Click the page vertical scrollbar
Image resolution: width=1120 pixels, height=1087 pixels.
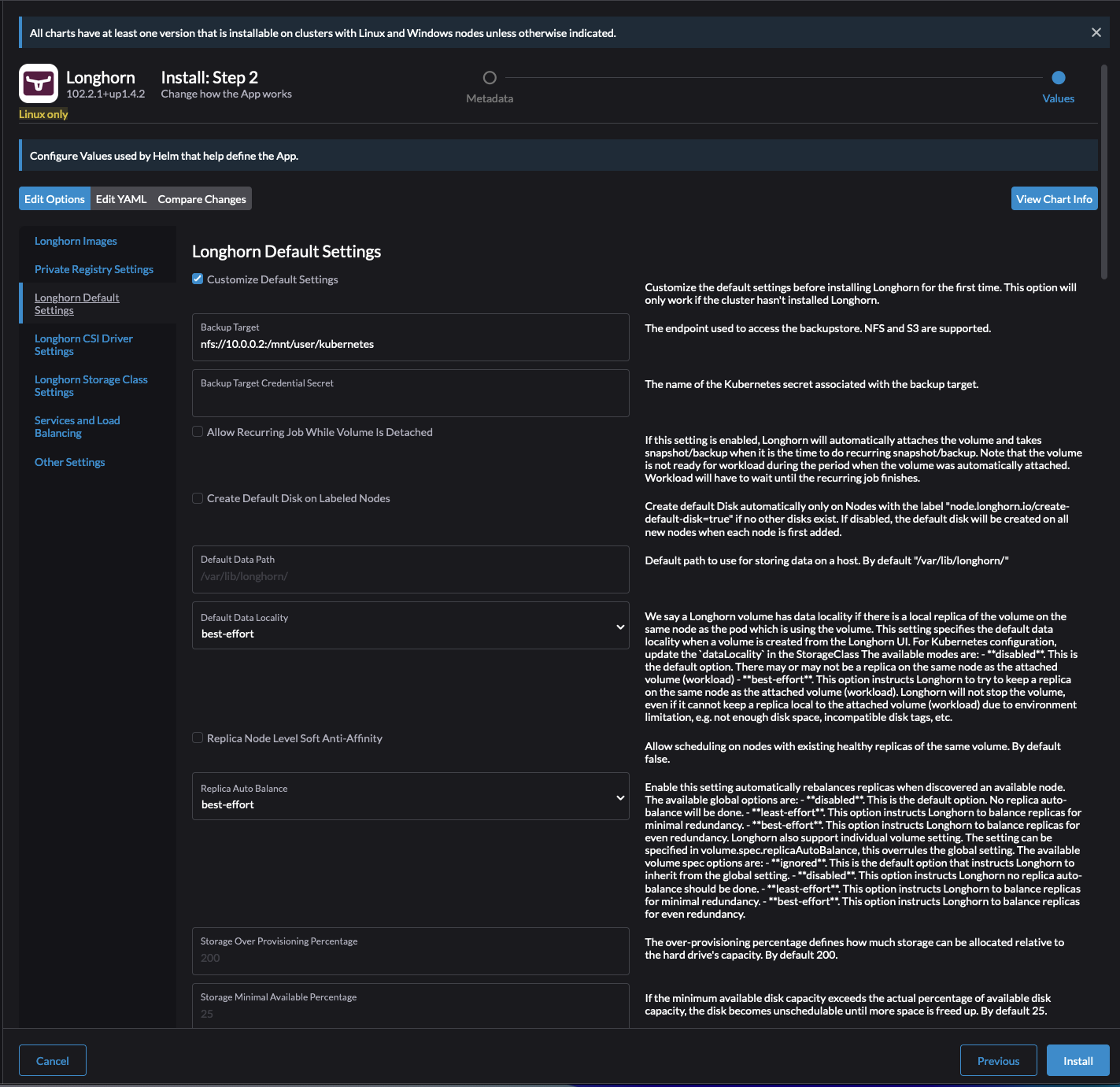click(1103, 173)
